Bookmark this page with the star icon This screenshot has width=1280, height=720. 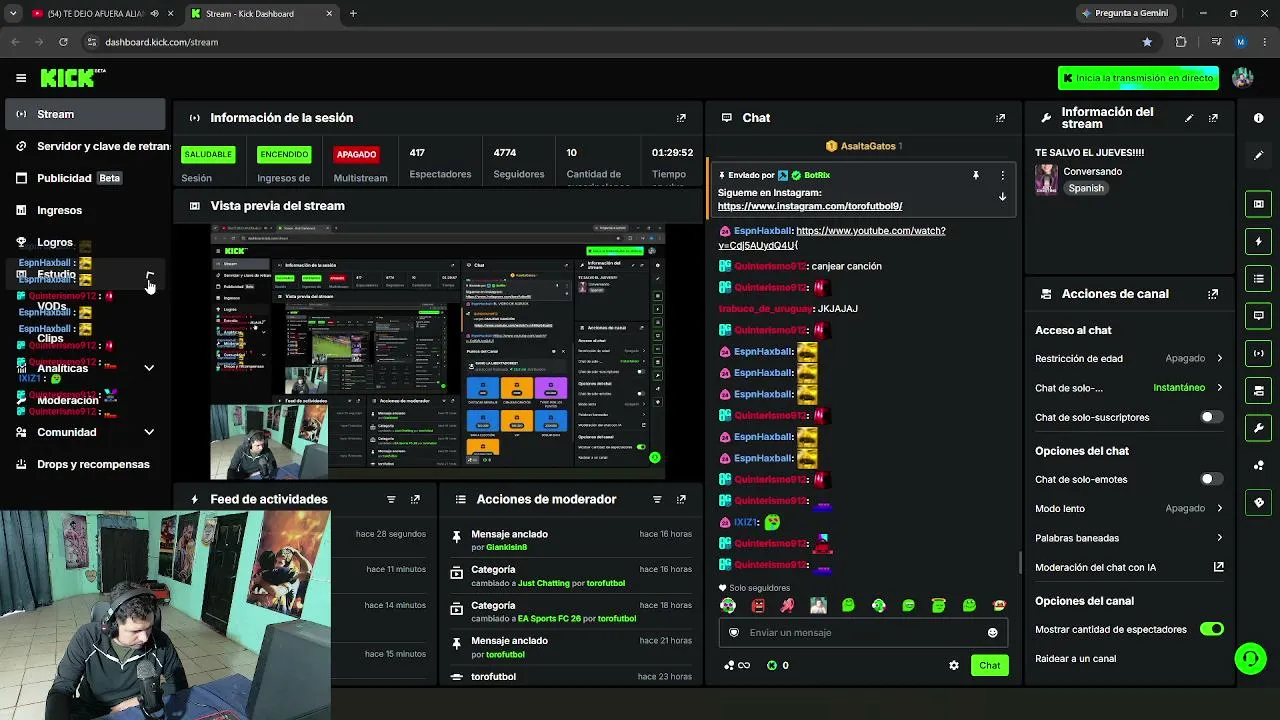tap(1147, 42)
